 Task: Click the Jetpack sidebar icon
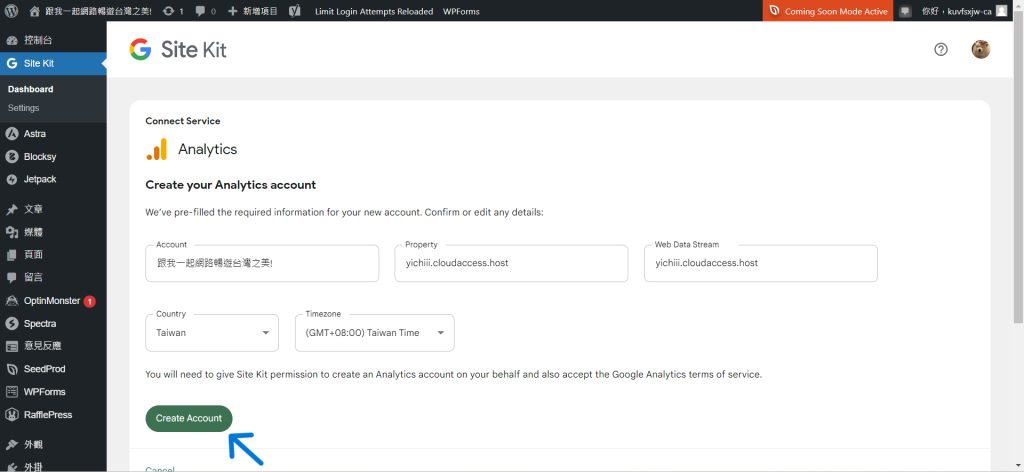click(x=11, y=179)
